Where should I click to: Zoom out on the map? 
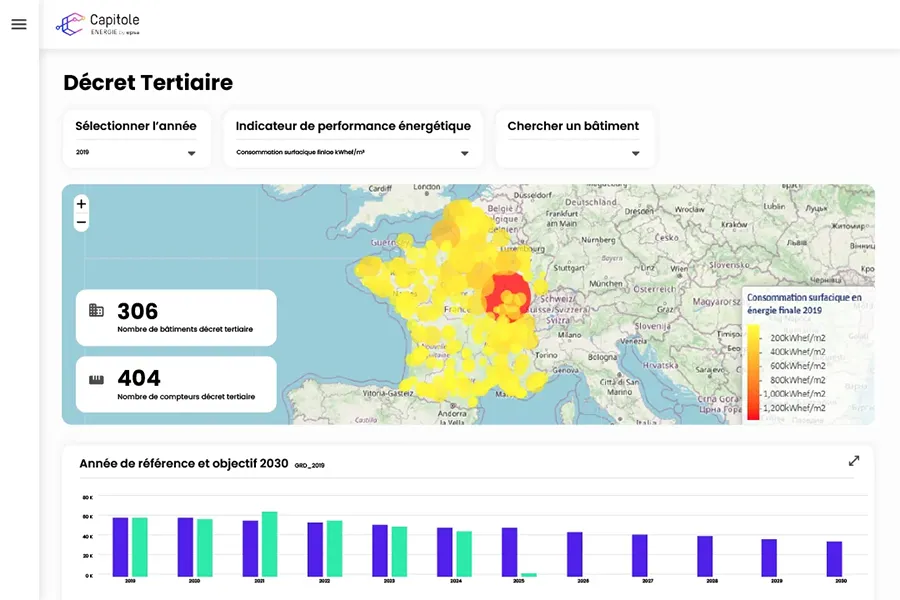(81, 222)
